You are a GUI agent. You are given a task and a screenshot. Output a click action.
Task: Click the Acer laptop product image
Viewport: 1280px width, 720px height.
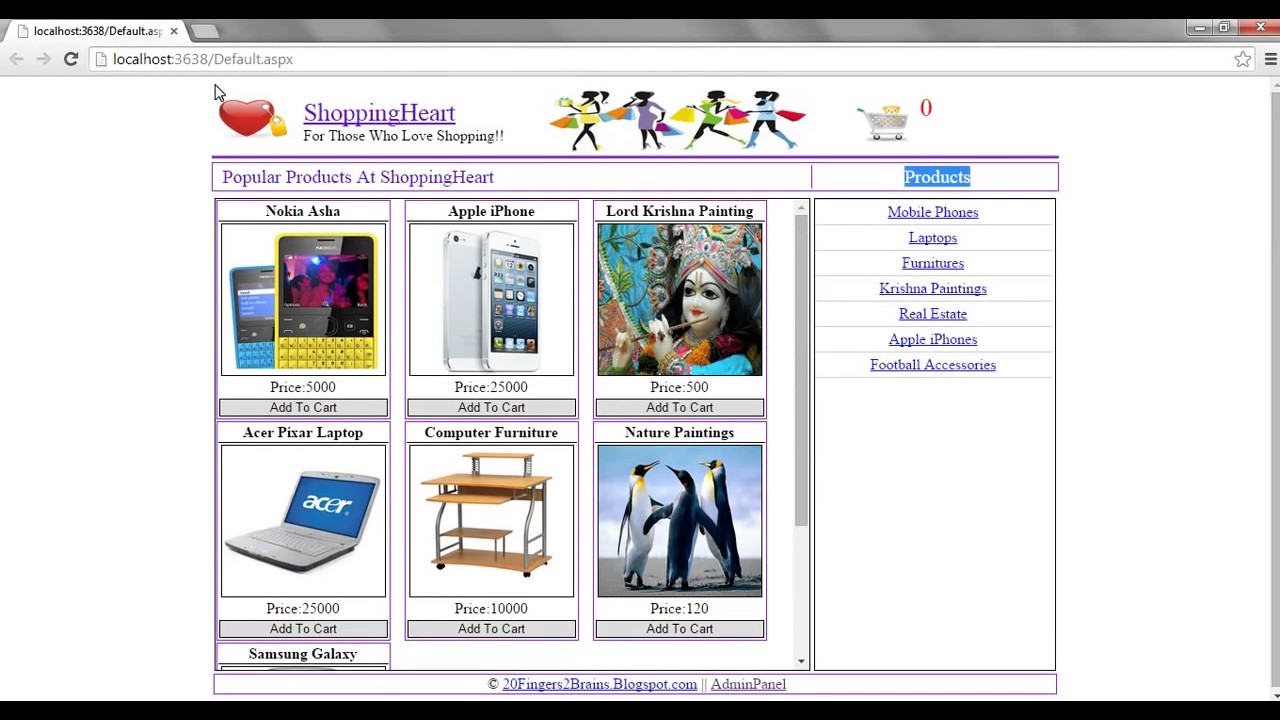pyautogui.click(x=303, y=521)
